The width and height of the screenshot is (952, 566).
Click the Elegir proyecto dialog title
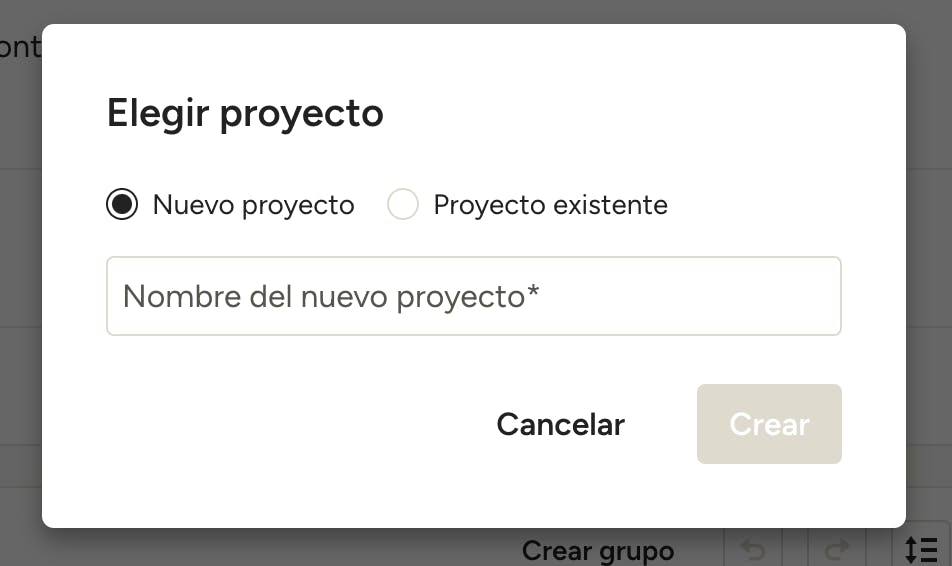tap(245, 113)
